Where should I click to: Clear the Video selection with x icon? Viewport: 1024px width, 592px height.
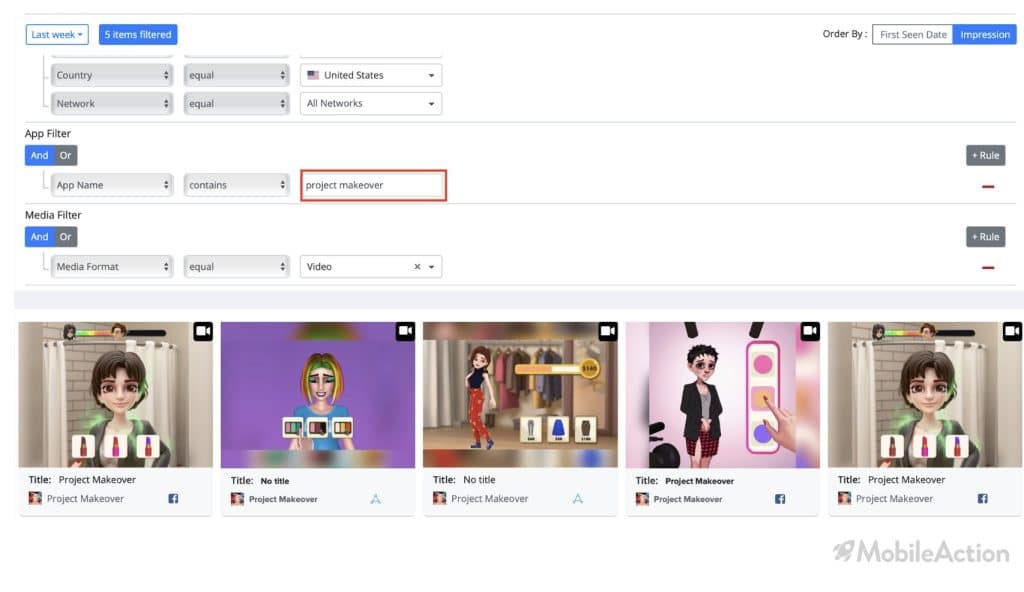click(417, 267)
